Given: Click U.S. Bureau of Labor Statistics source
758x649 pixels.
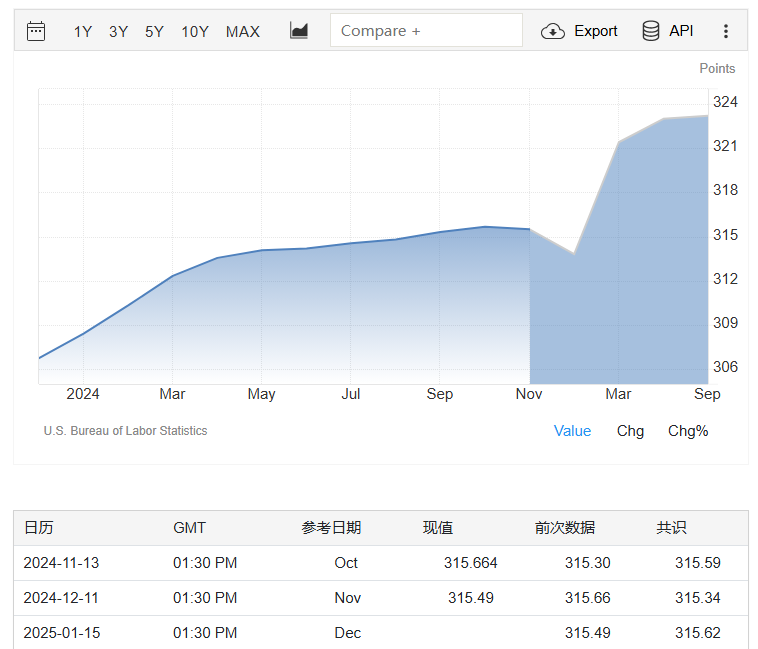Looking at the screenshot, I should point(125,431).
